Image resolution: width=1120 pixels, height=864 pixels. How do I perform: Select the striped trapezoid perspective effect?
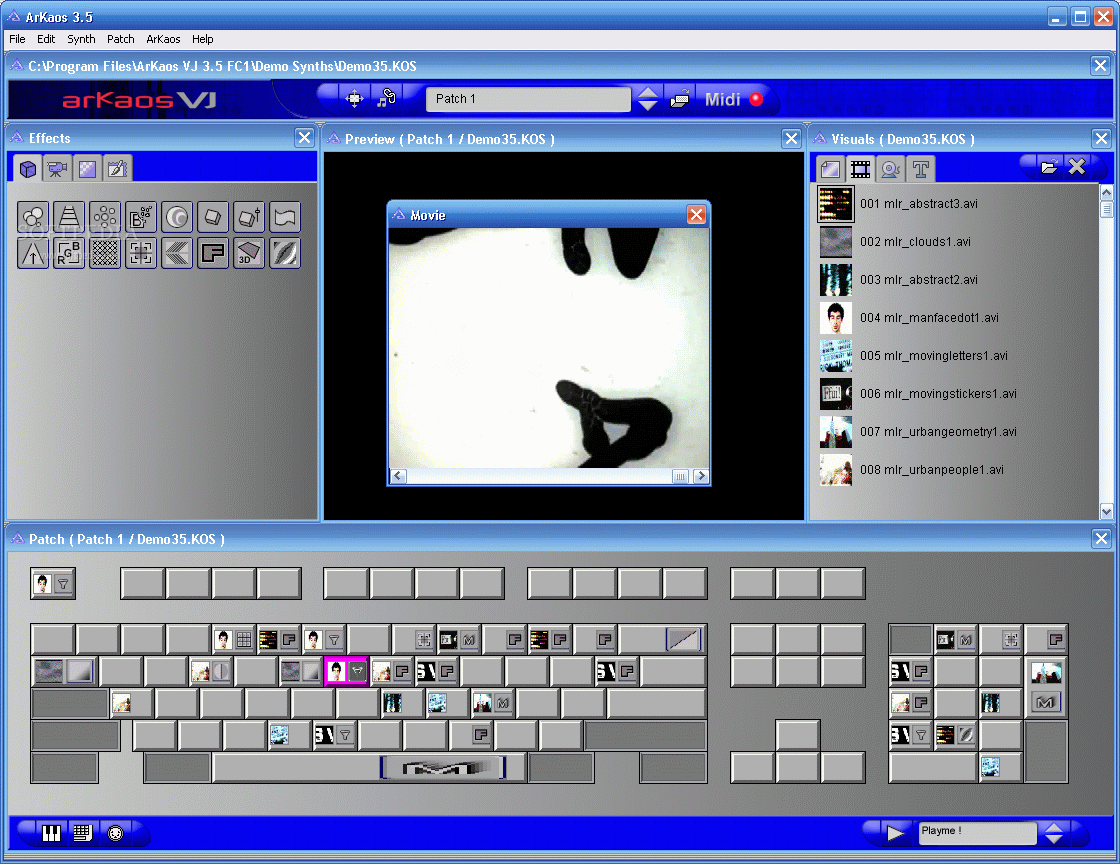pyautogui.click(x=69, y=217)
